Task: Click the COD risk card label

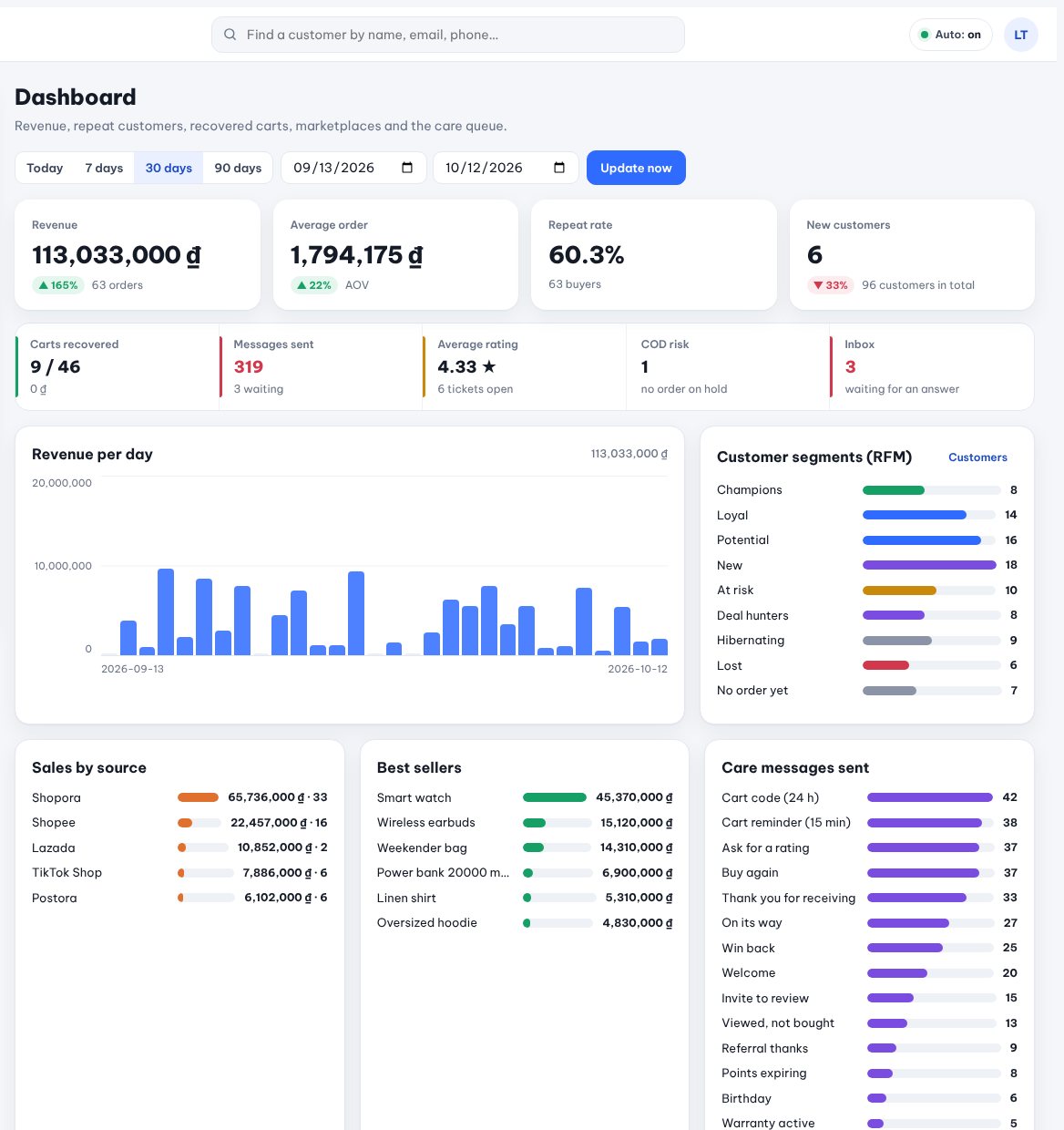Action: (x=665, y=344)
